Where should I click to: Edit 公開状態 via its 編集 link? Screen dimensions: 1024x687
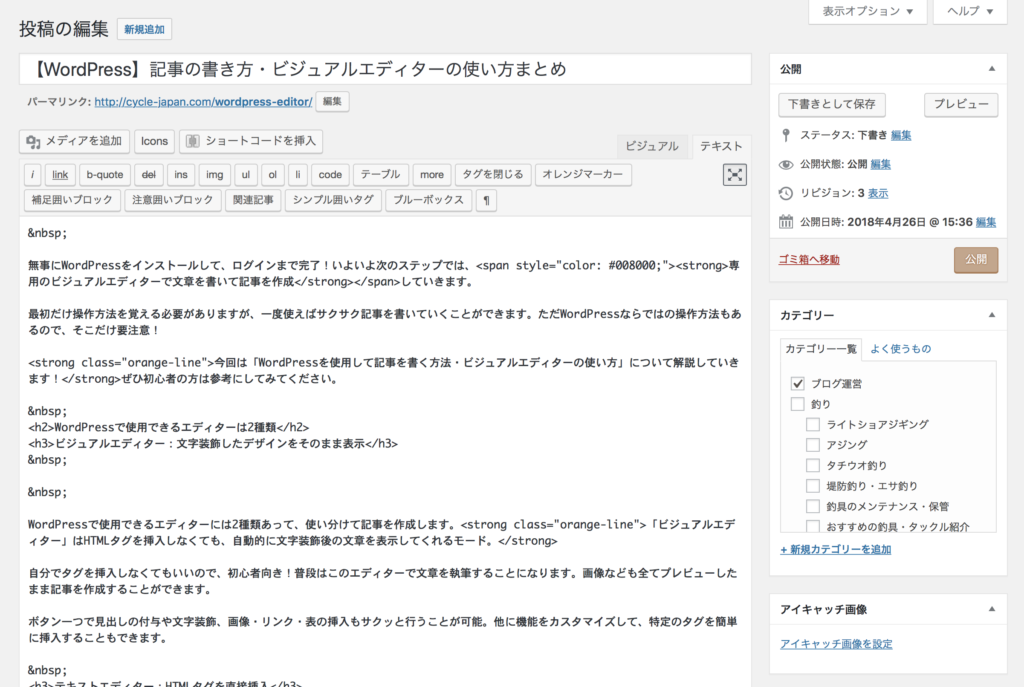(880, 165)
